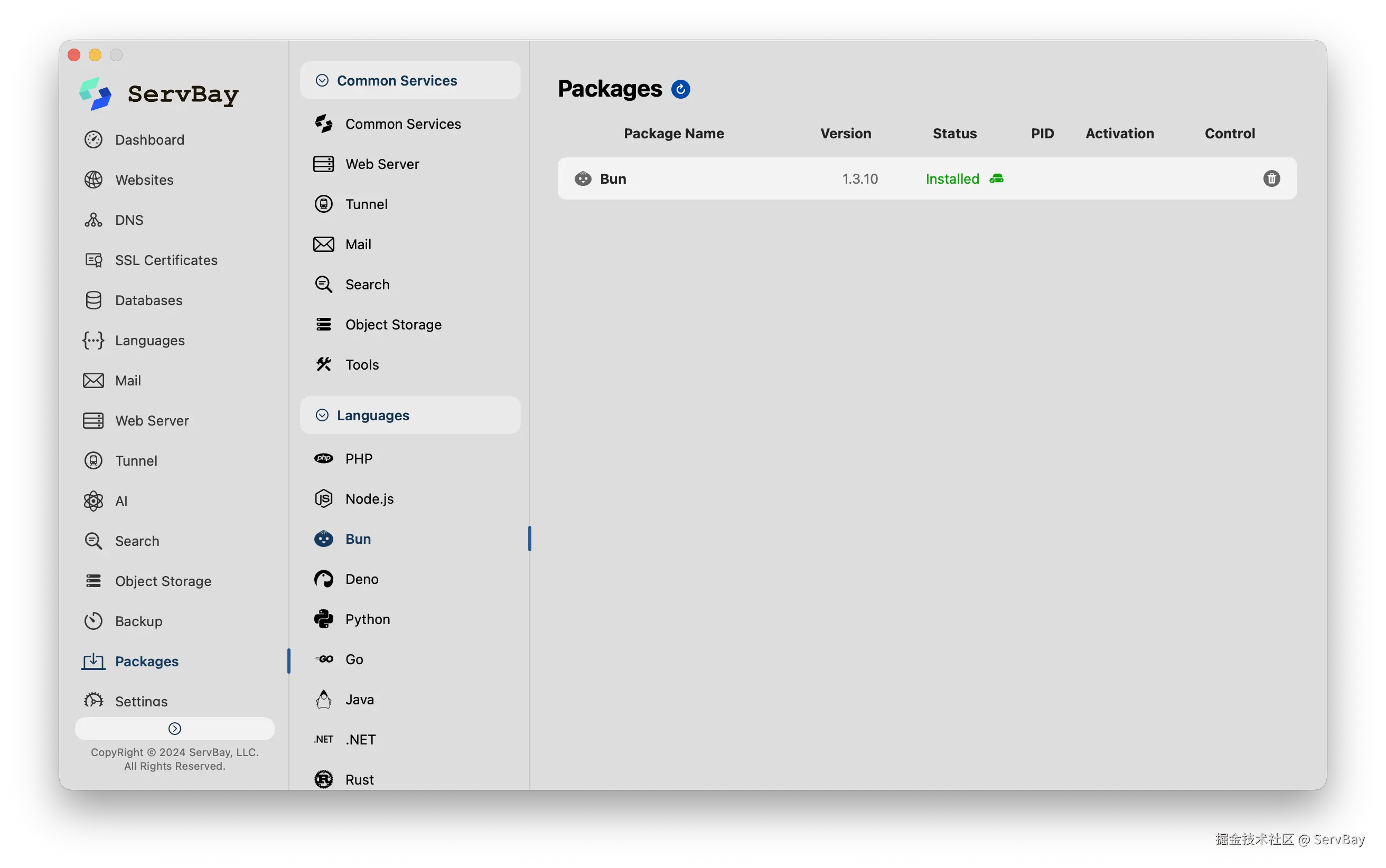The width and height of the screenshot is (1386, 868).
Task: Click the Packages refresh icon
Action: 680,90
